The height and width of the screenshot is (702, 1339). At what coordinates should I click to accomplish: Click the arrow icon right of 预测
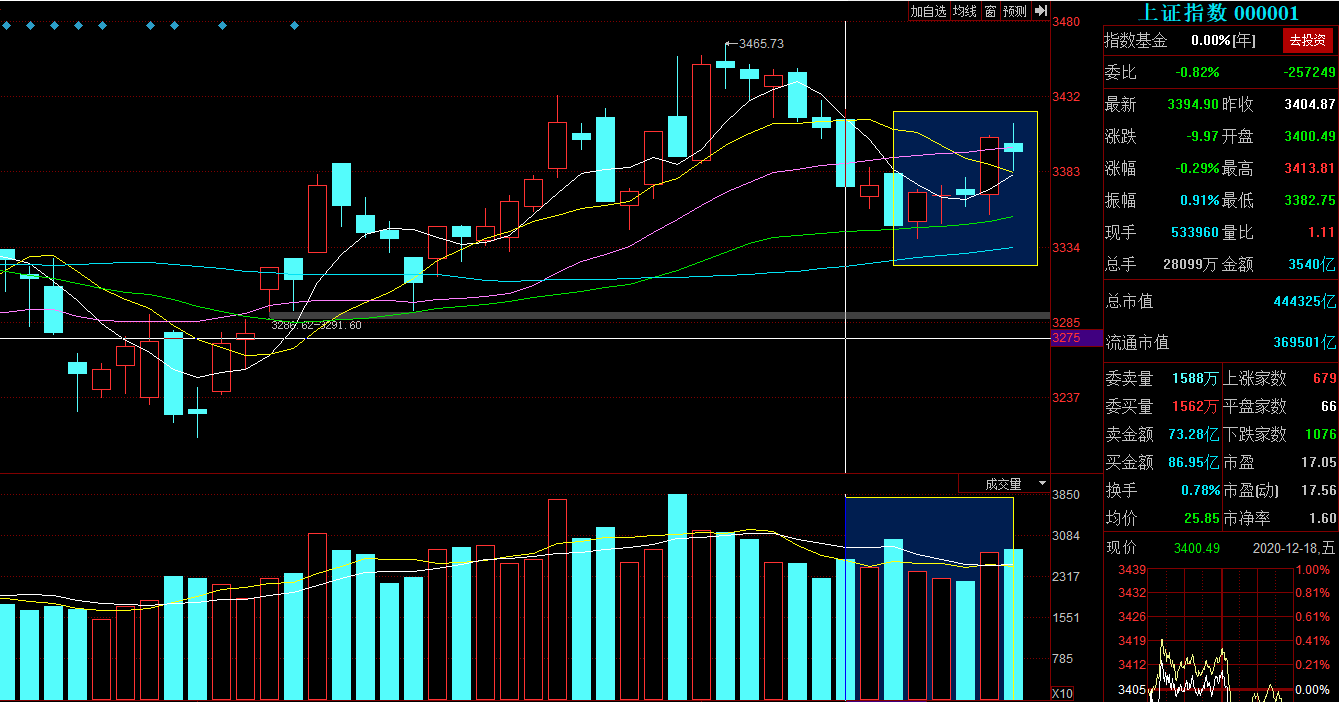[1041, 11]
